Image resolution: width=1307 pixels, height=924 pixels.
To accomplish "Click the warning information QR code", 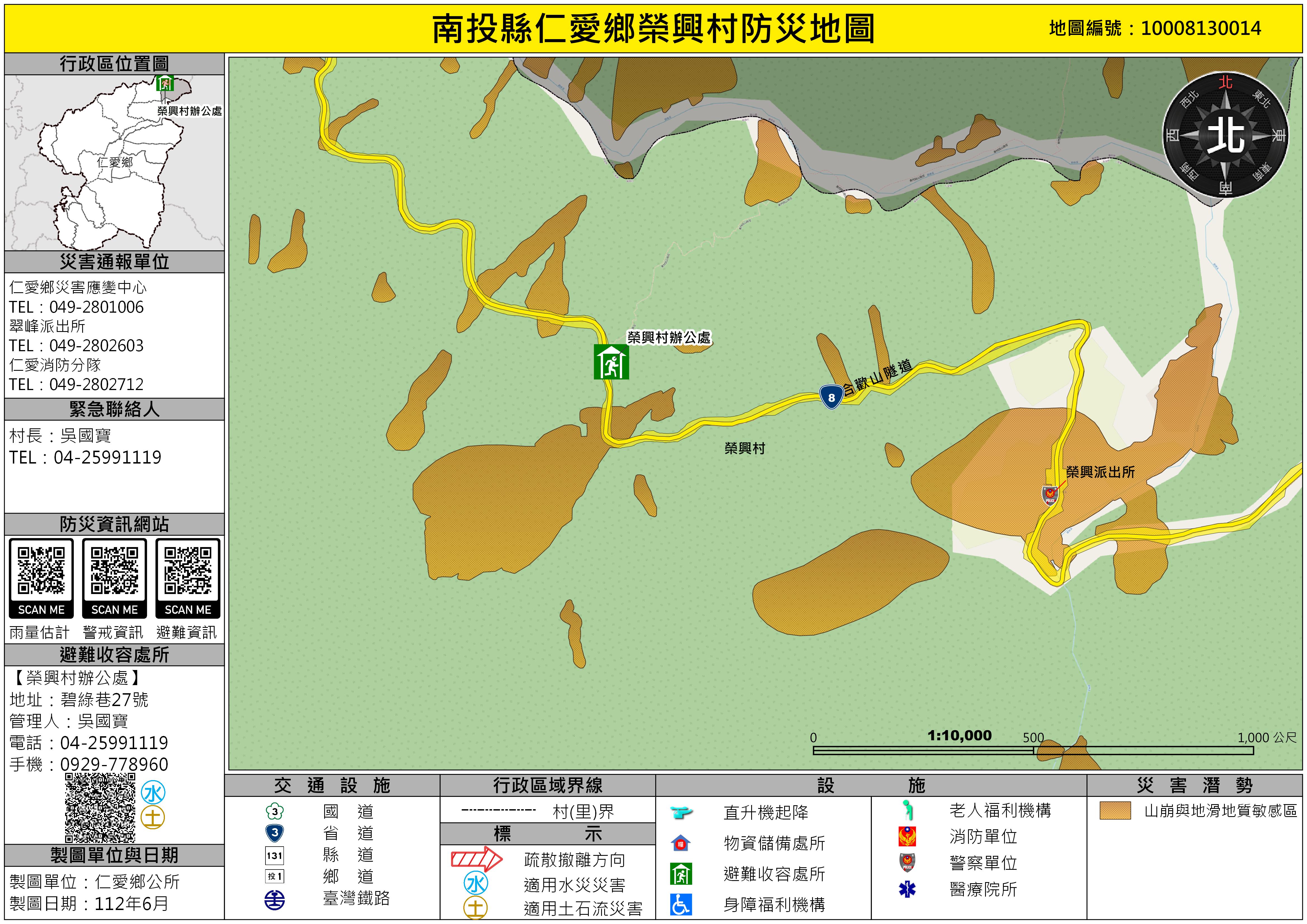I will point(114,571).
